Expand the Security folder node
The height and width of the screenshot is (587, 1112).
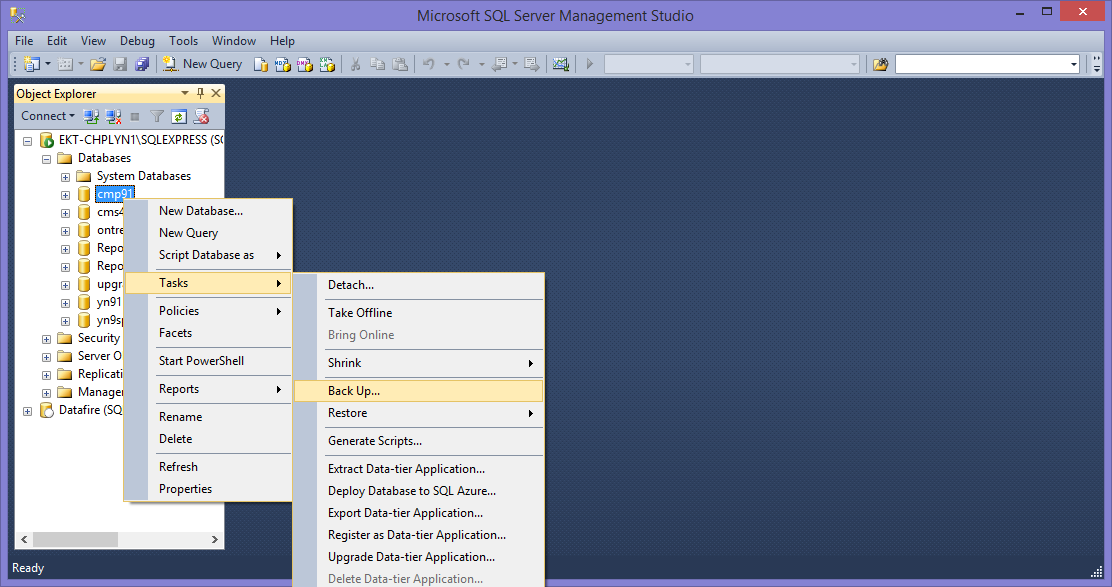(x=46, y=339)
